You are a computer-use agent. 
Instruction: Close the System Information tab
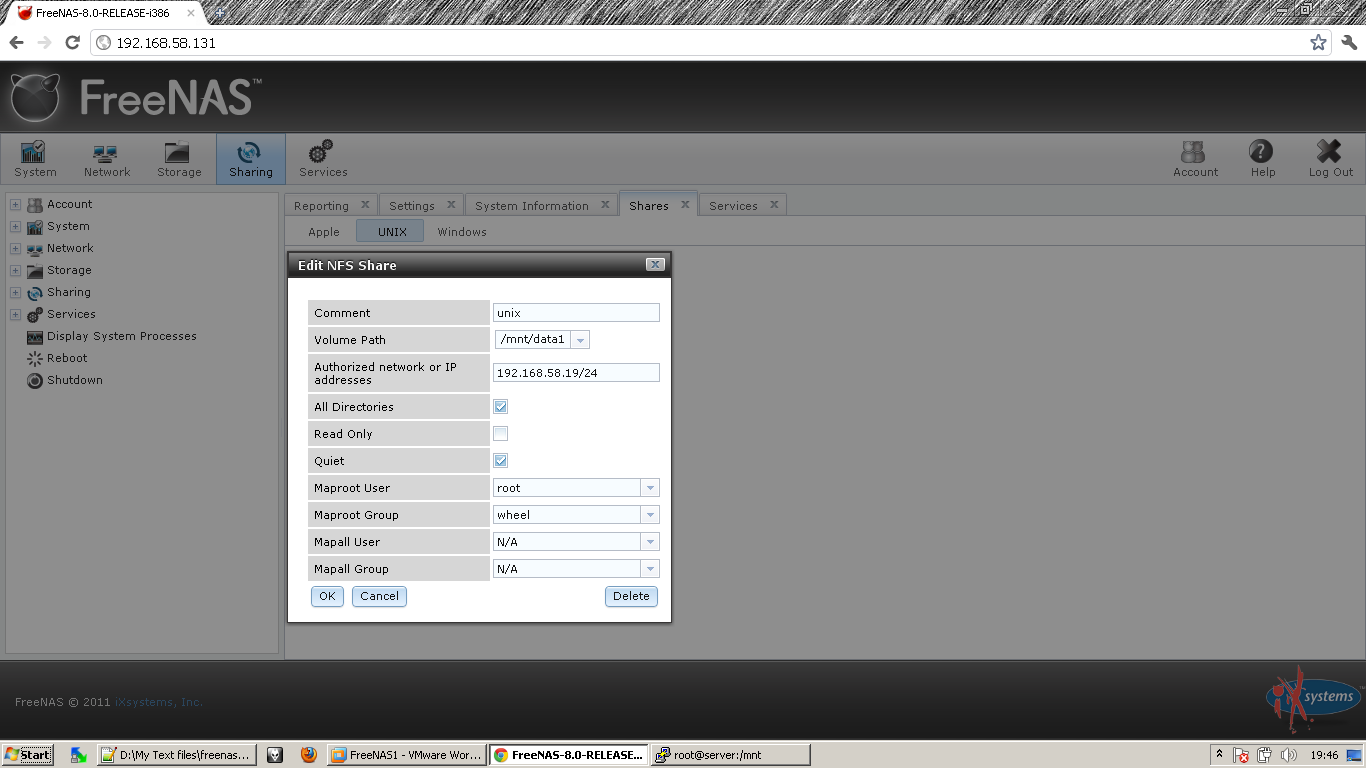605,204
